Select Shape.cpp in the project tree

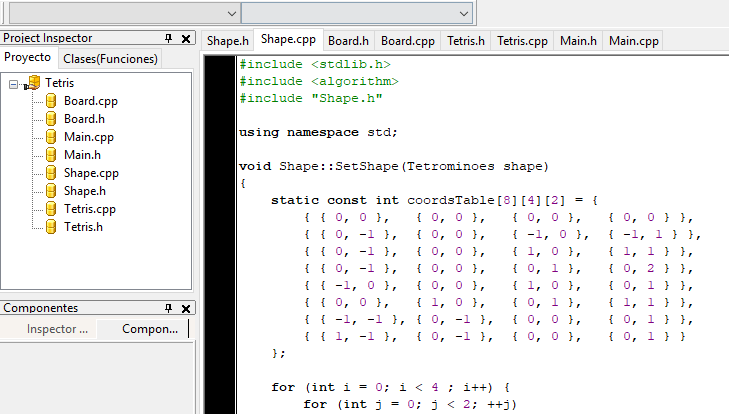[x=91, y=173]
